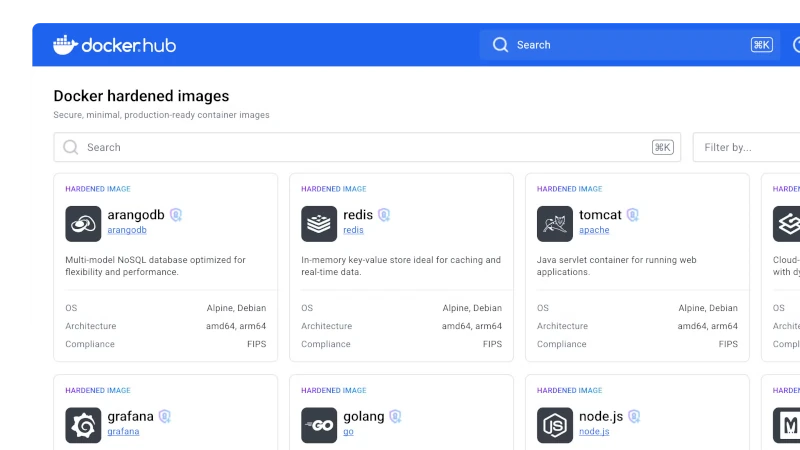
Task: Click the golang card title
Action: click(x=363, y=416)
